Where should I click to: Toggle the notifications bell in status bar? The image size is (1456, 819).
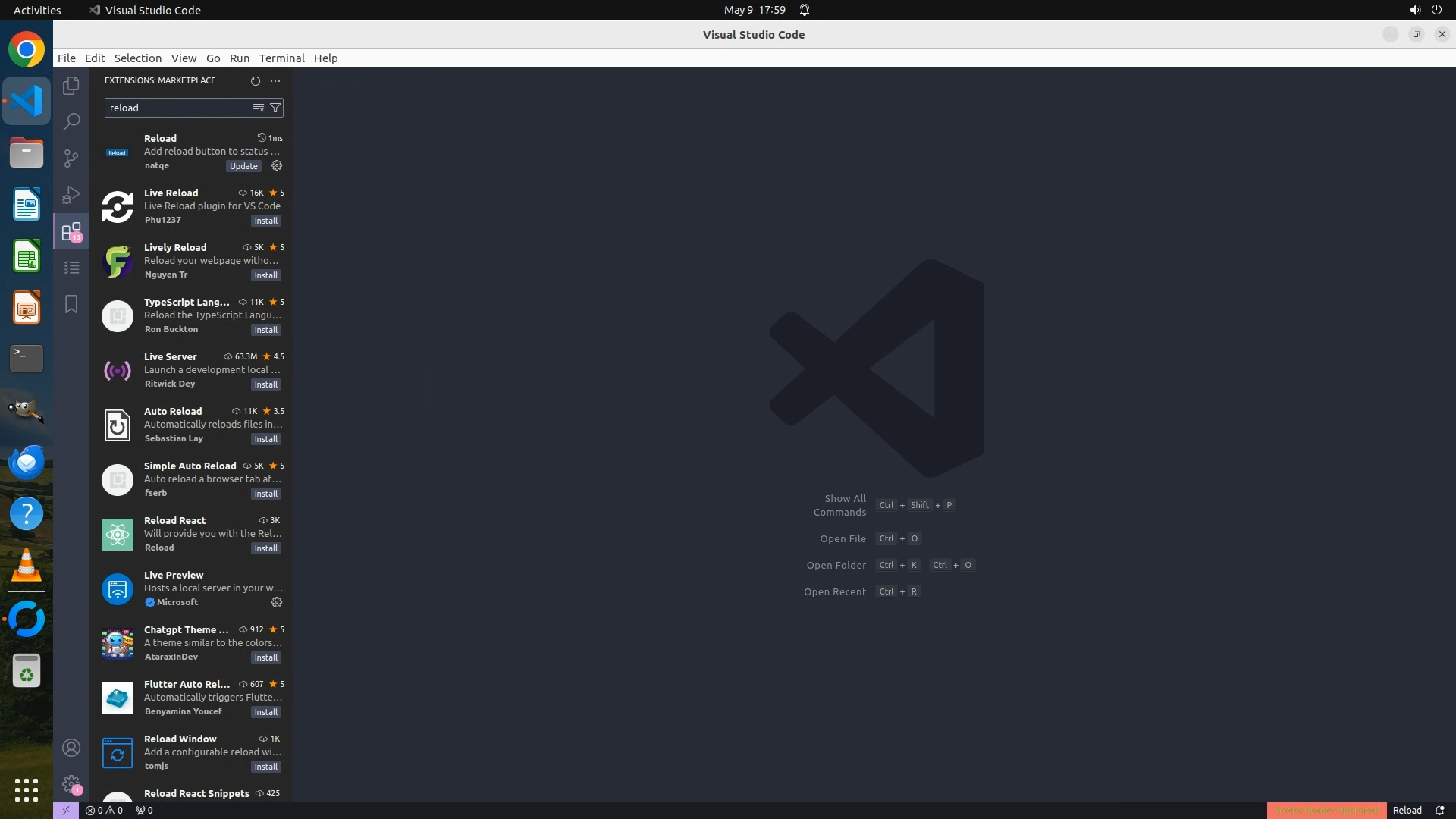coord(1440,810)
